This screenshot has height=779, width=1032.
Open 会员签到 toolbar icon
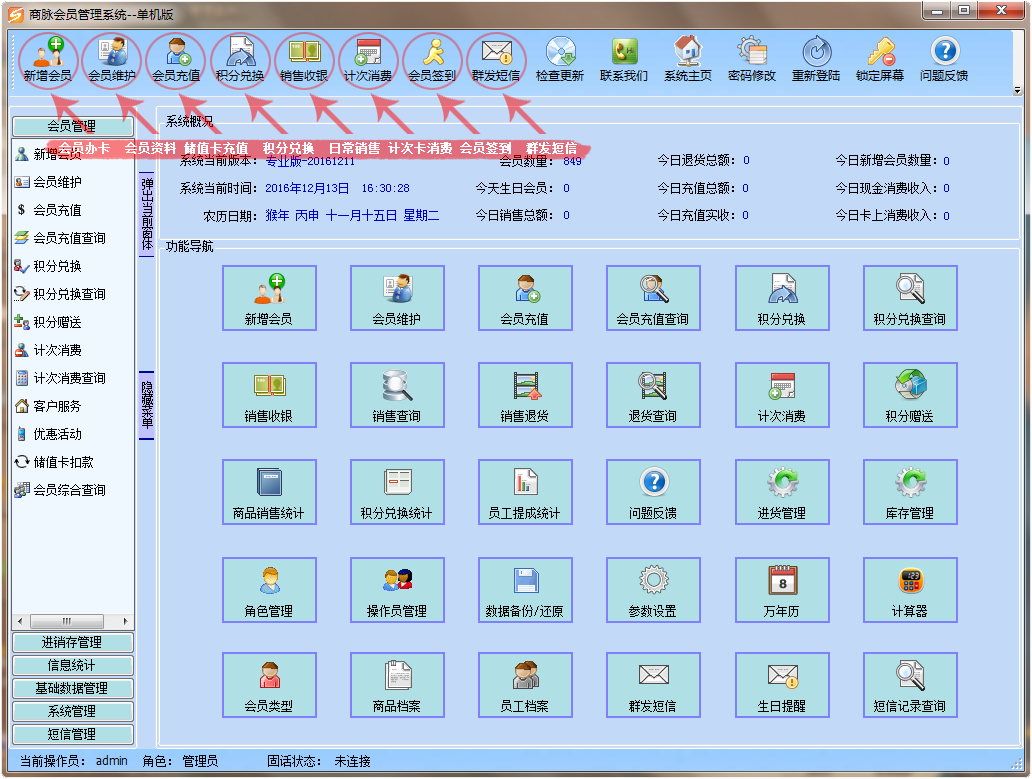pos(432,59)
